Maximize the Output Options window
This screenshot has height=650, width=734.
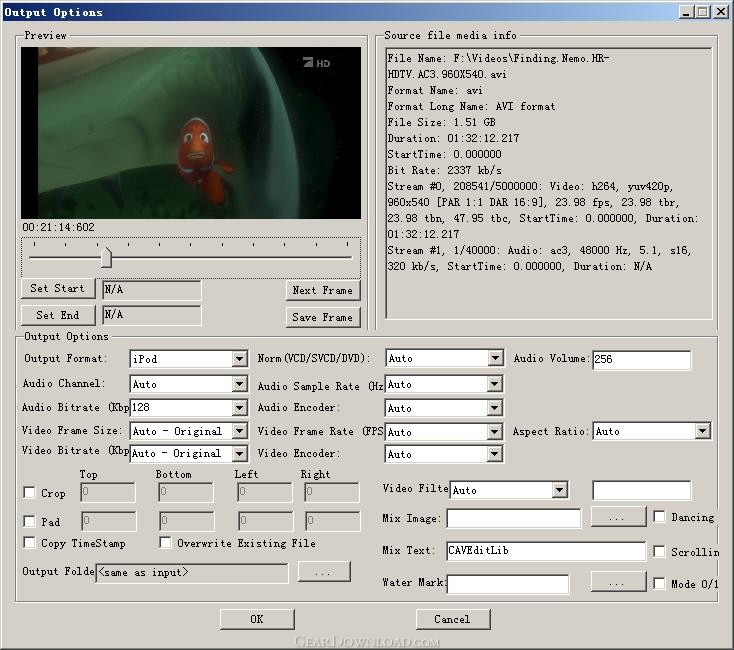click(x=703, y=12)
